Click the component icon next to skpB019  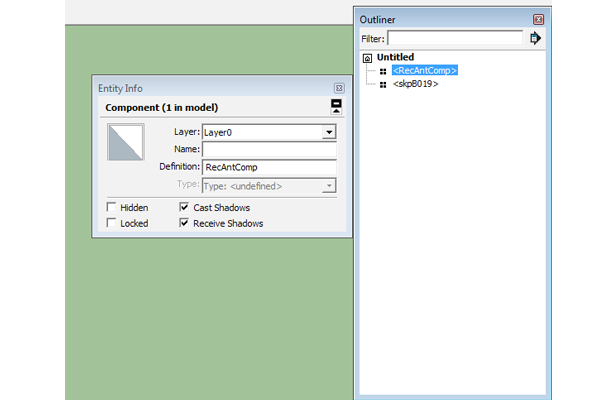tap(383, 84)
